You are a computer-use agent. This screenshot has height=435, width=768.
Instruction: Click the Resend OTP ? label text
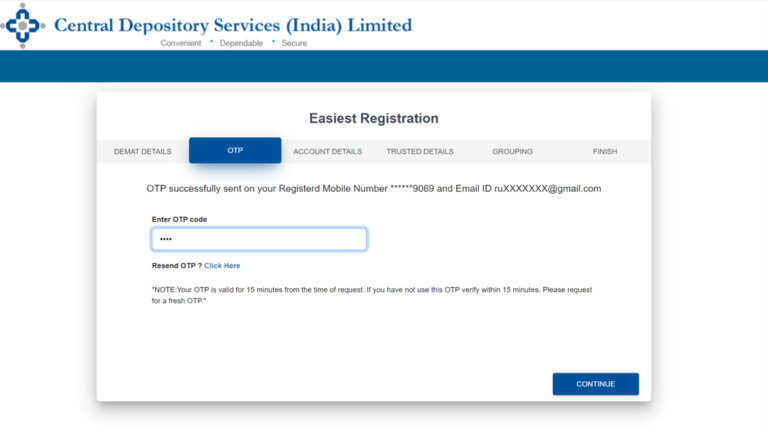[177, 266]
